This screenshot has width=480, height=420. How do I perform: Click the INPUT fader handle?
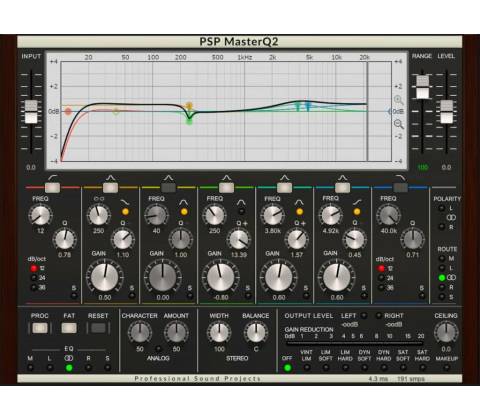[x=31, y=112]
